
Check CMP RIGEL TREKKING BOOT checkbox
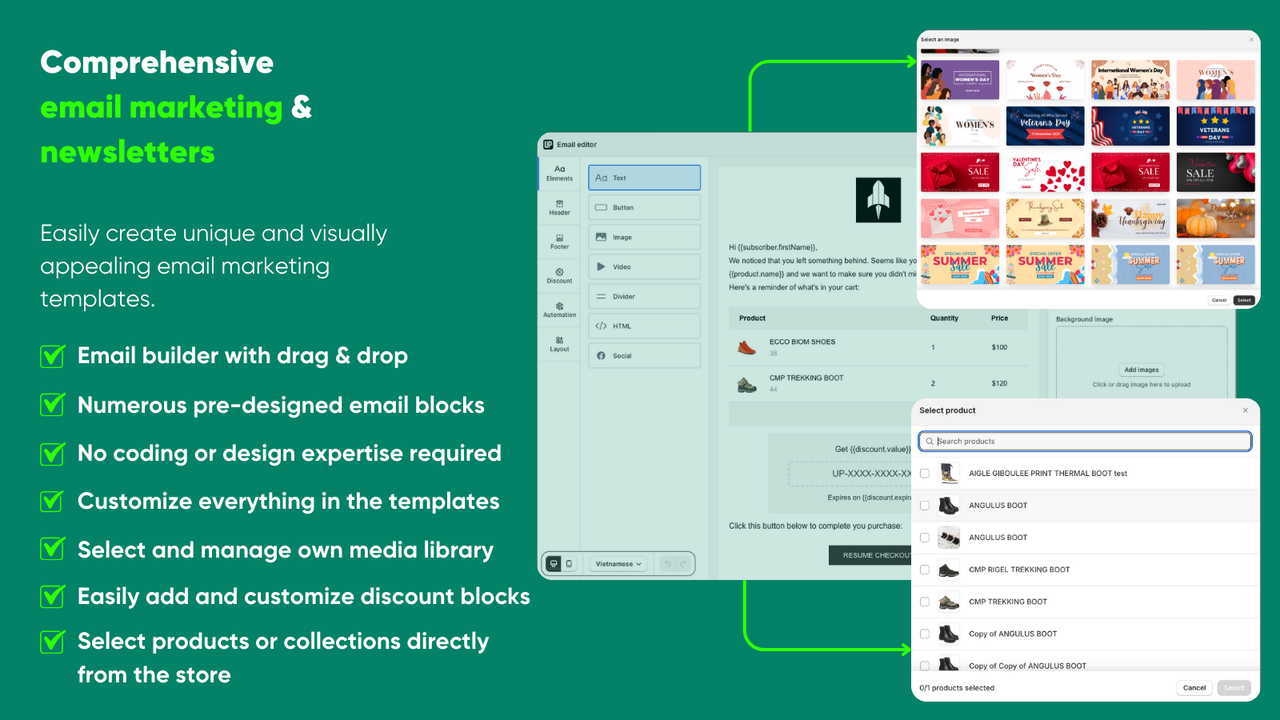tap(925, 569)
